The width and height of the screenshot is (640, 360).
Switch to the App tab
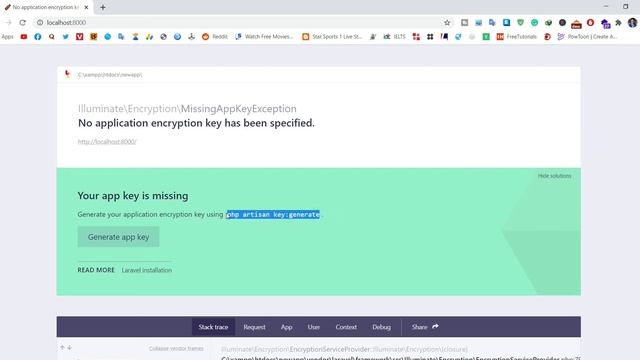pos(287,327)
